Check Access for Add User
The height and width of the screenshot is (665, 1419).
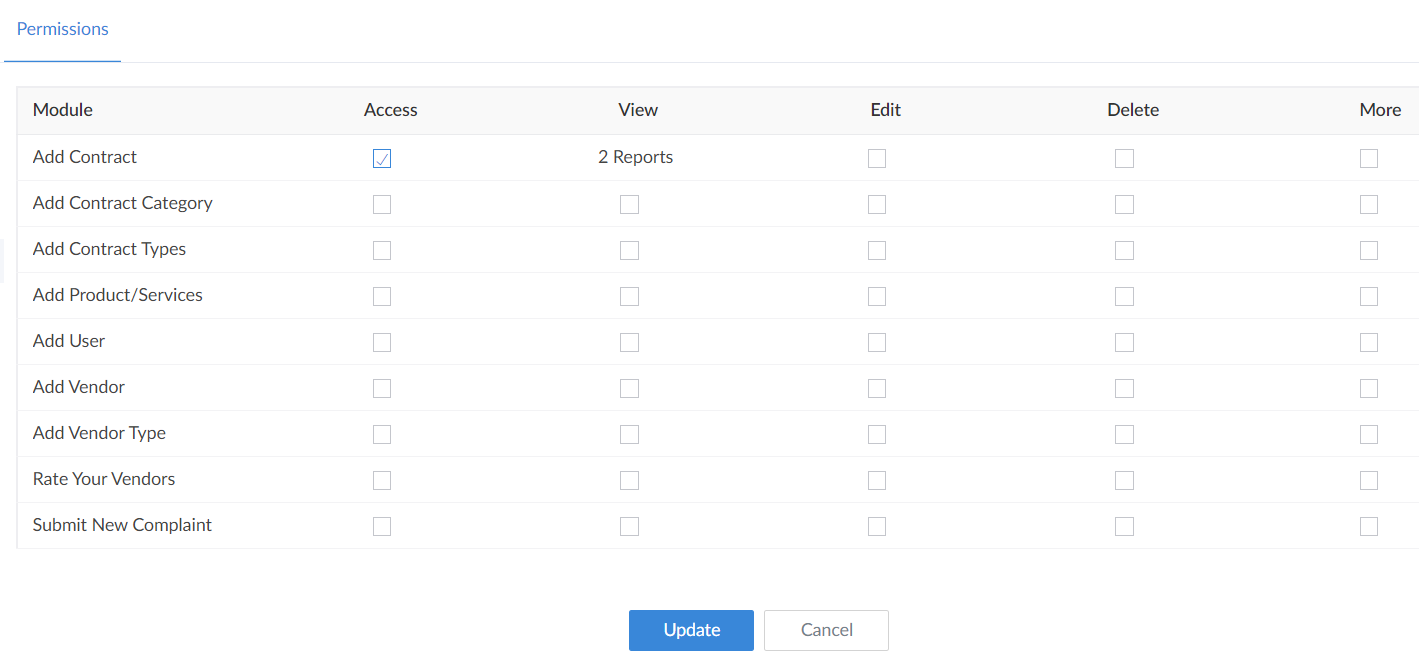(382, 342)
